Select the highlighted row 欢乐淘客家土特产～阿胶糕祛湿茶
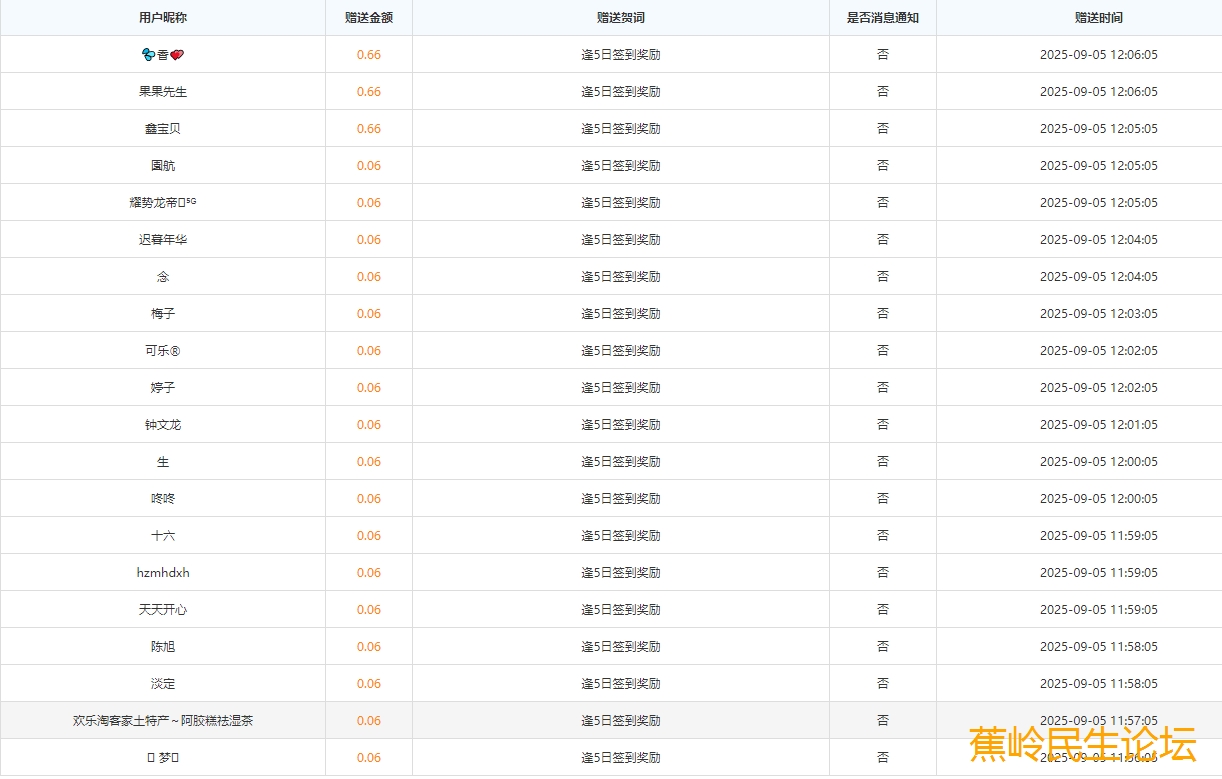 [163, 721]
